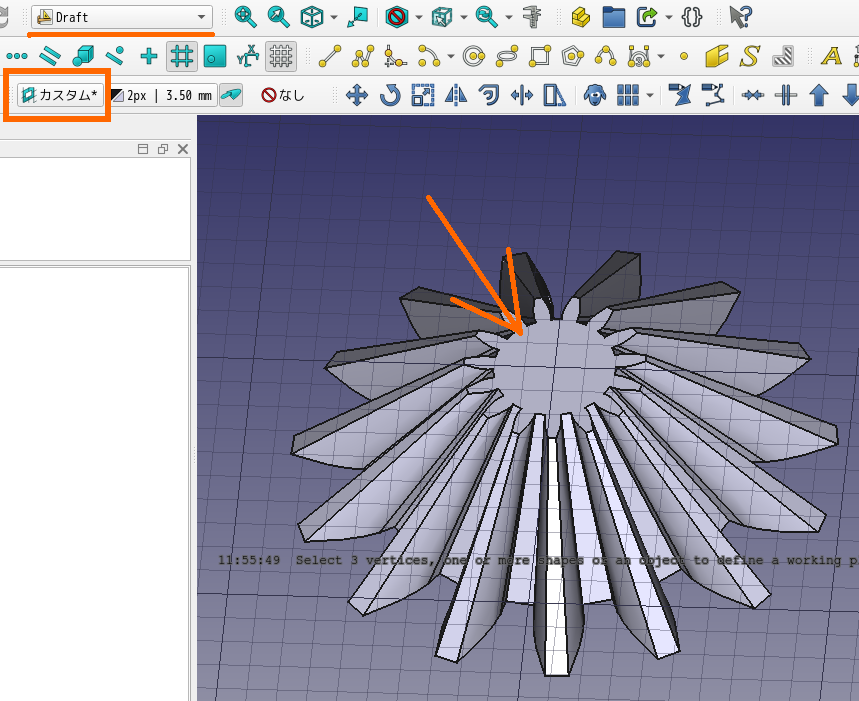Screen dimensions: 859x701
Task: Activate the Rotate tool
Action: [x=390, y=96]
